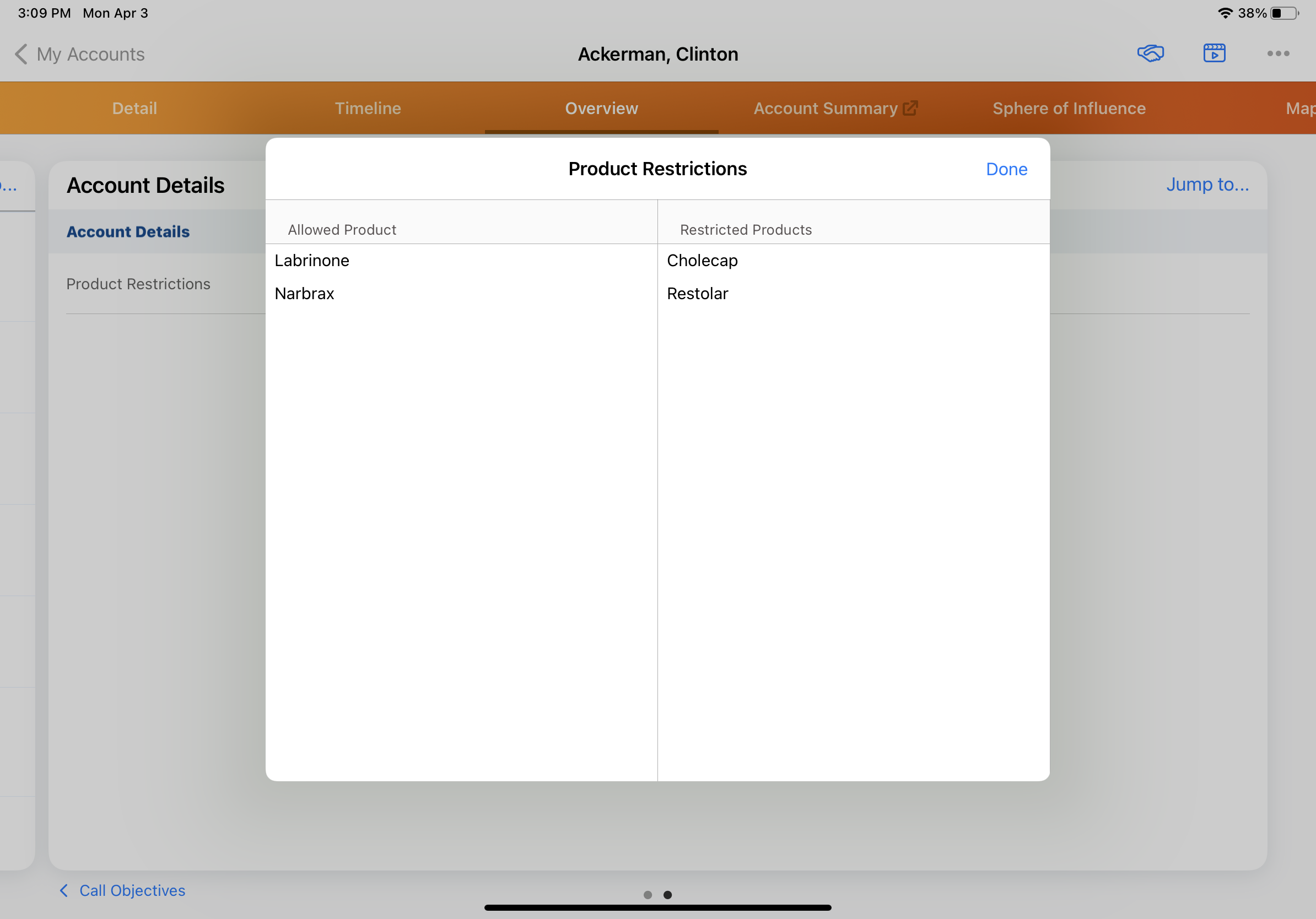
Task: Select the Overview tab
Action: [601, 109]
